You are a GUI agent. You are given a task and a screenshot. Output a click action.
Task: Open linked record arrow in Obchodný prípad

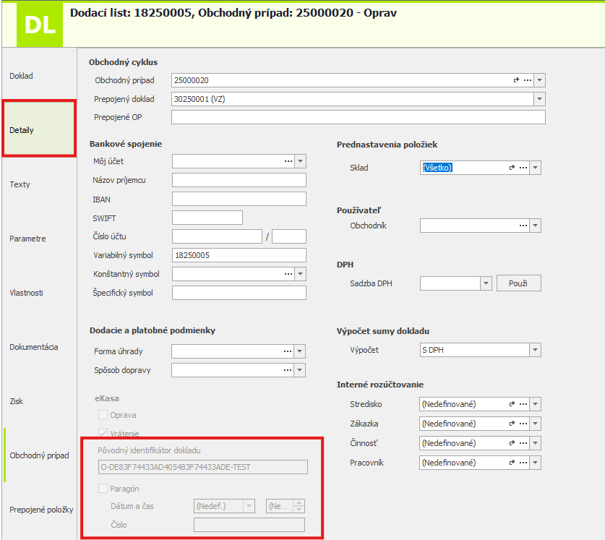[516, 80]
